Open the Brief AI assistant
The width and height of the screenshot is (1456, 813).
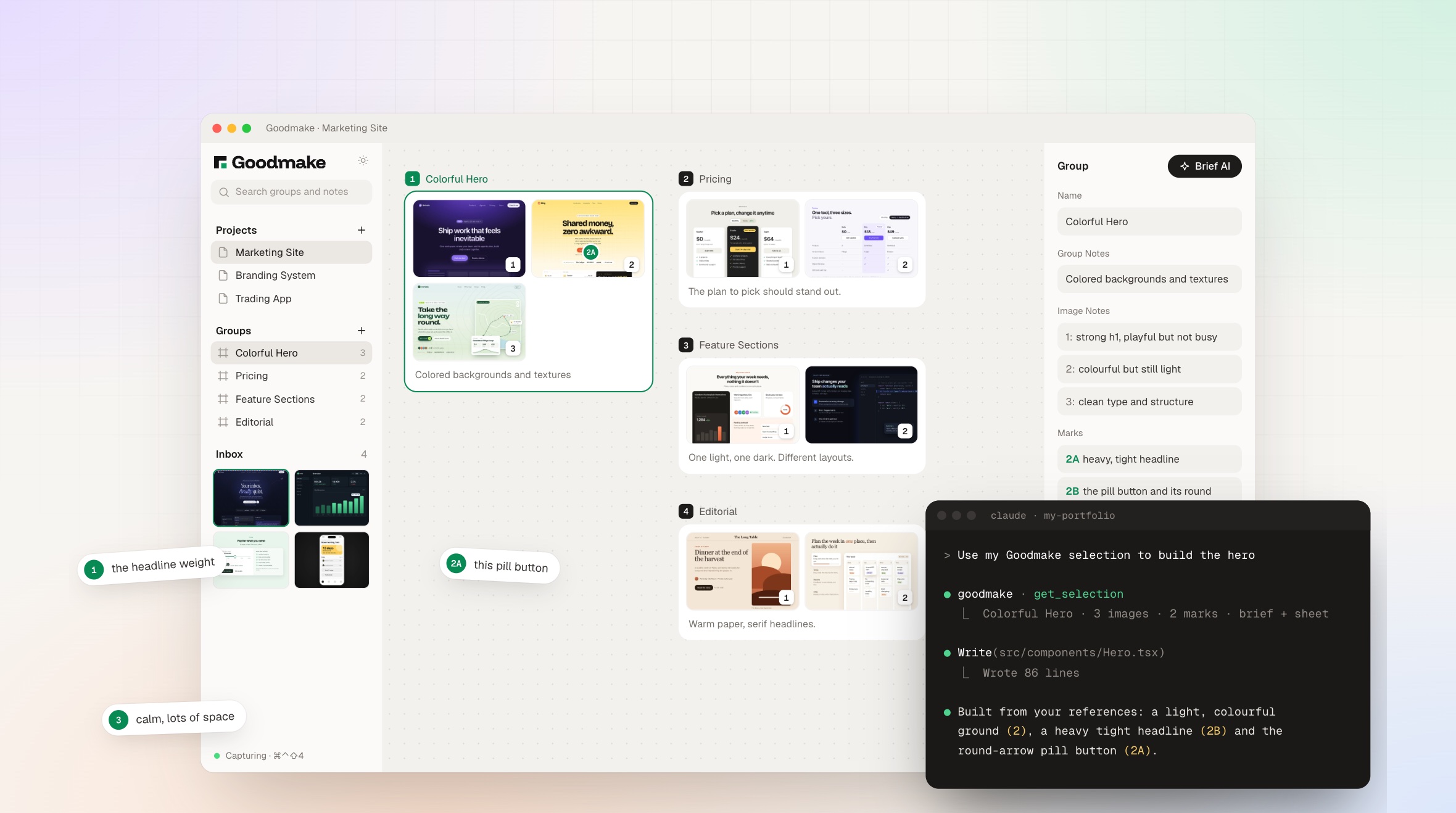point(1204,166)
